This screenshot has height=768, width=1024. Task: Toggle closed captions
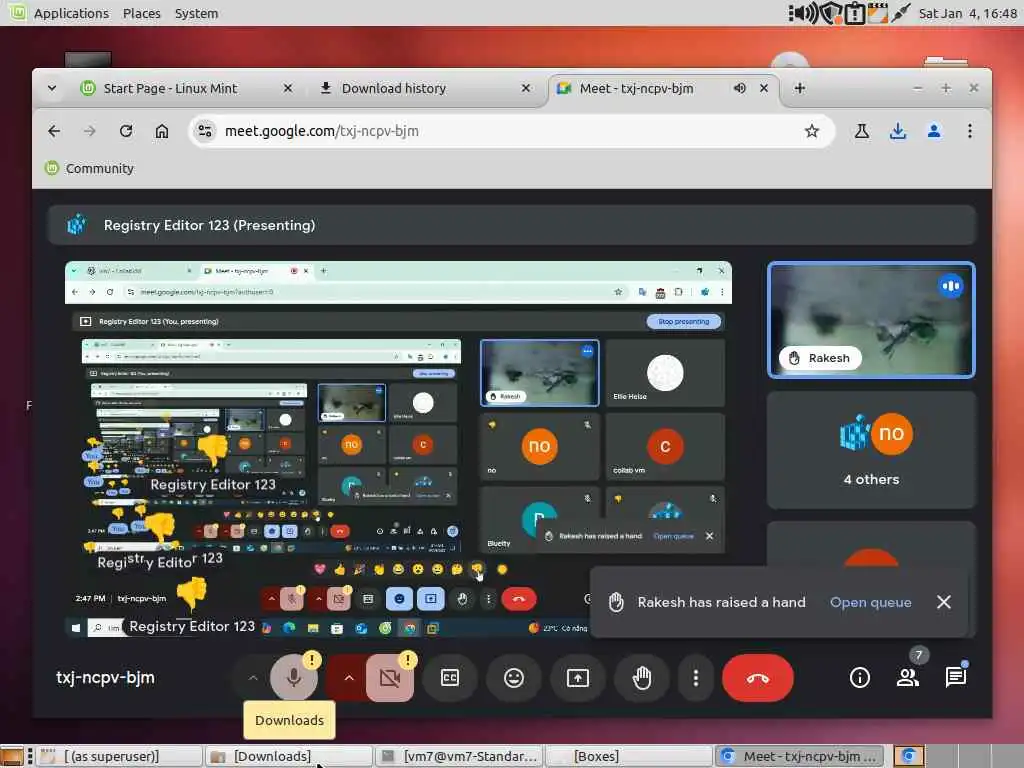pyautogui.click(x=450, y=678)
